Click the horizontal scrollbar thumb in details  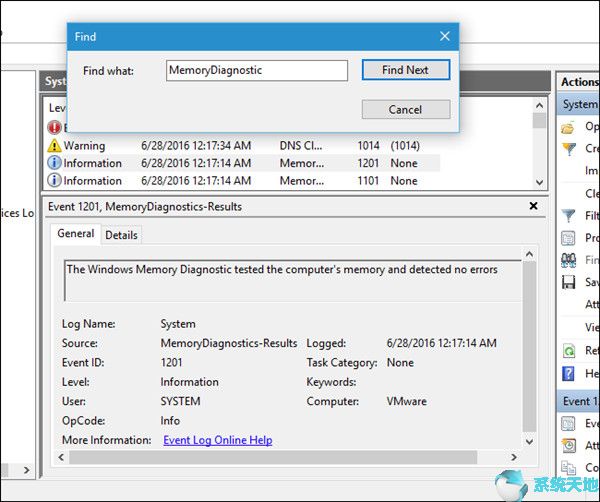point(273,457)
